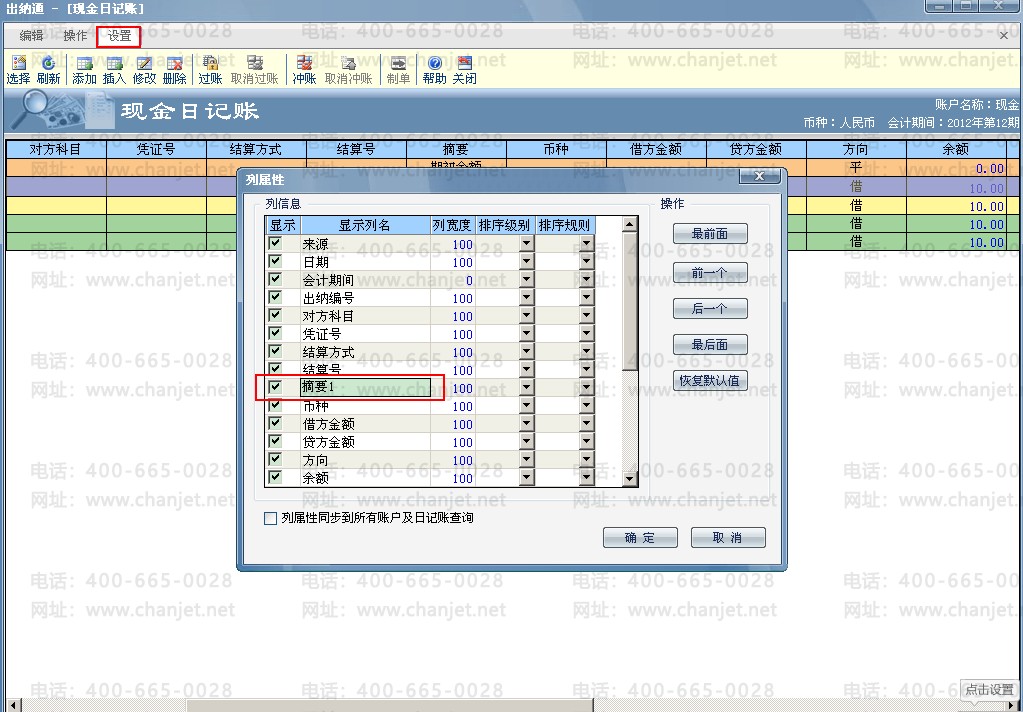Click the main window left scroll arrow
Screen dimensions: 1023x712
(x=12, y=705)
